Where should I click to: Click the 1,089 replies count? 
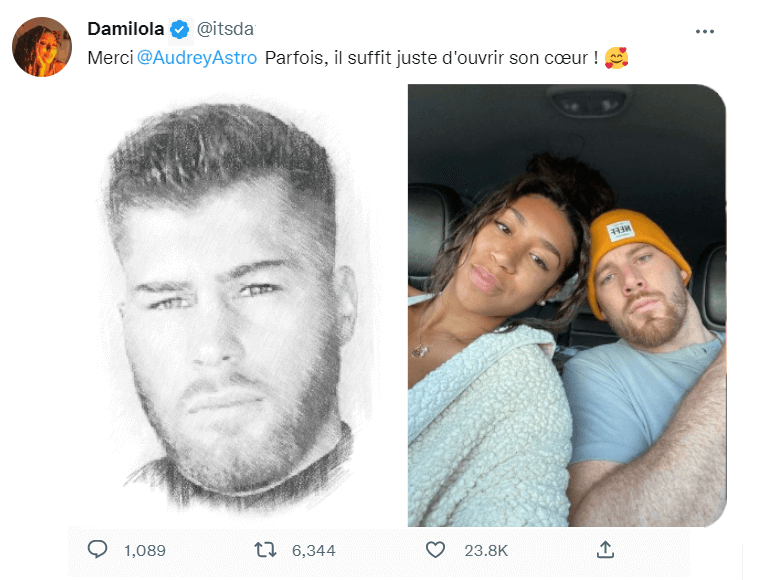coord(145,550)
